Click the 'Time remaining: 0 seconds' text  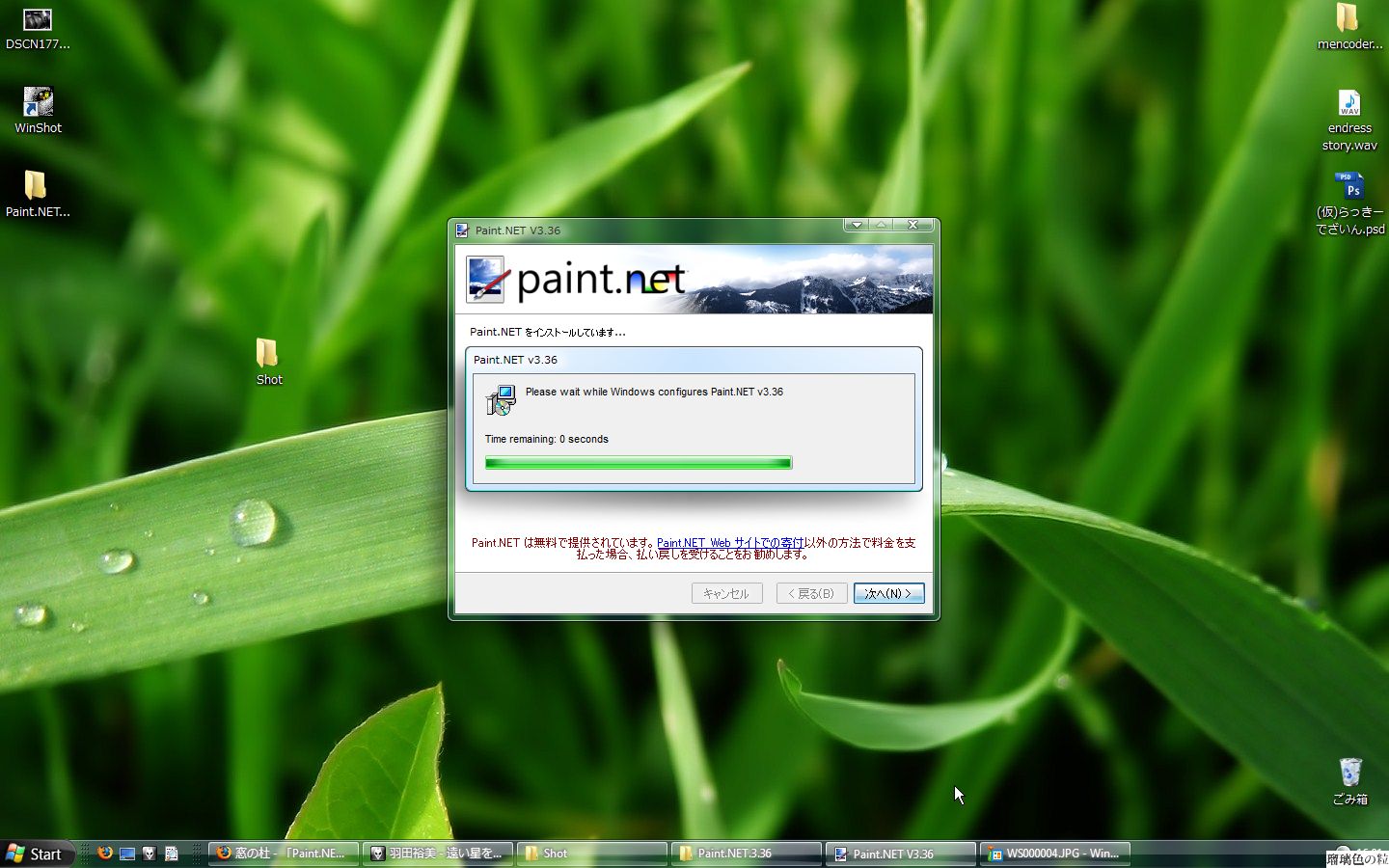click(546, 439)
